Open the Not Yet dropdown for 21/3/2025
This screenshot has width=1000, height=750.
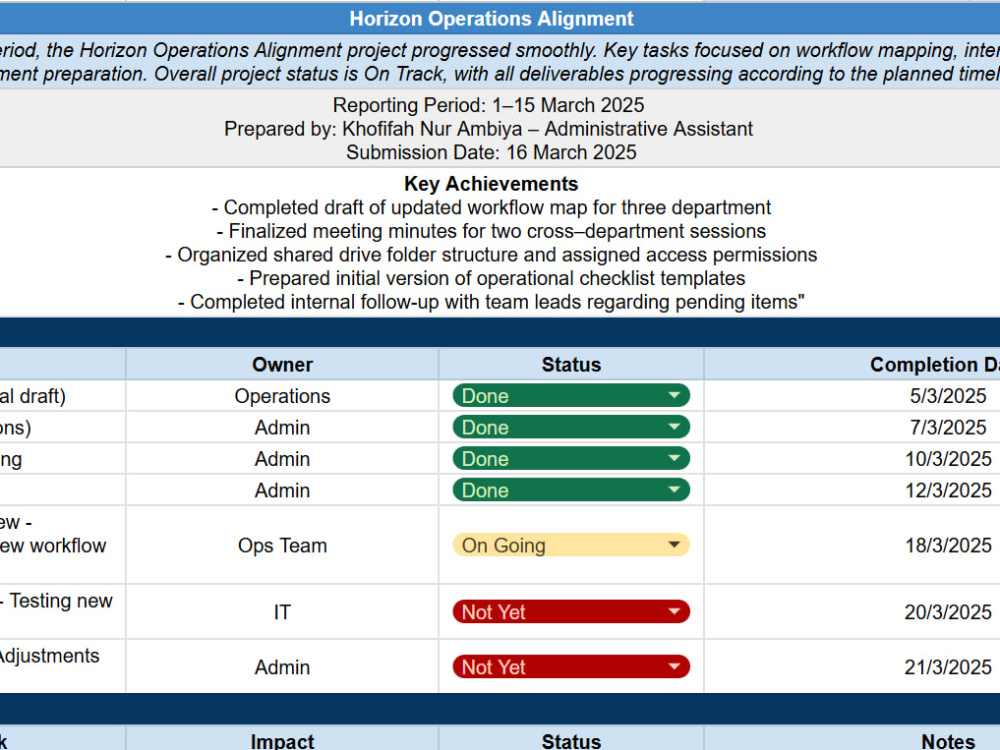point(571,667)
